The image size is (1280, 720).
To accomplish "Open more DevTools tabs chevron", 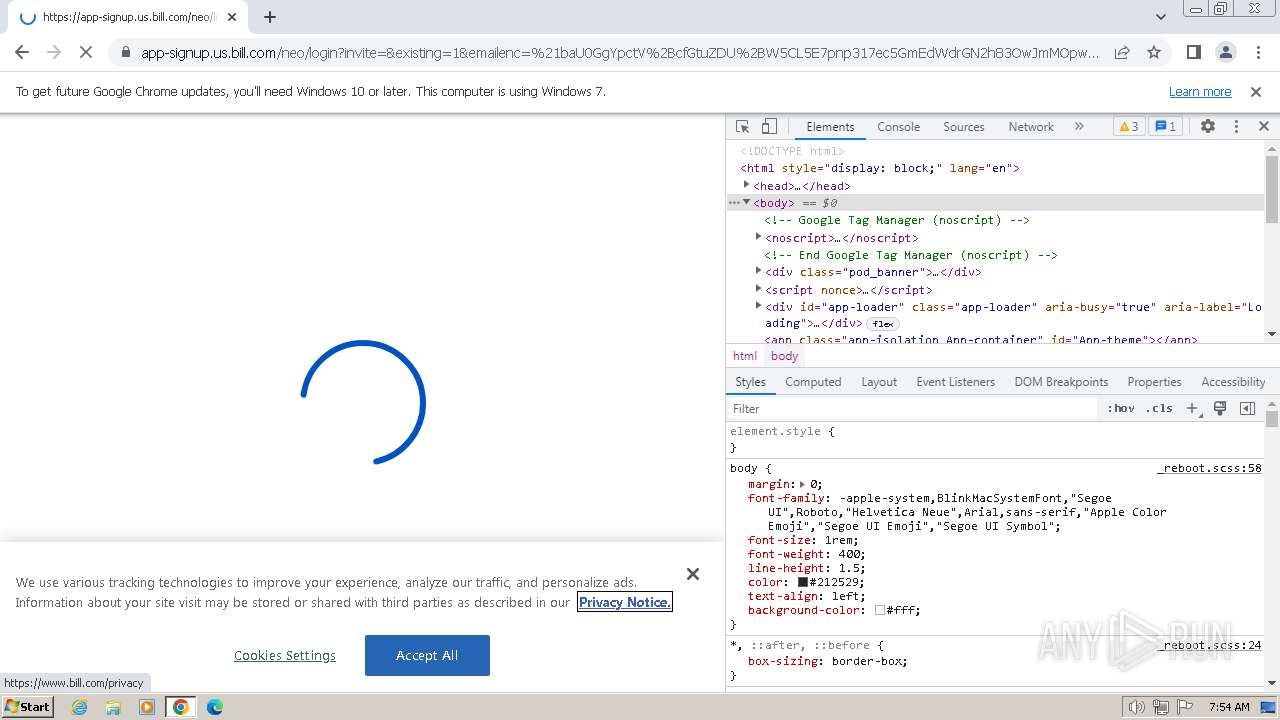I will [x=1079, y=127].
